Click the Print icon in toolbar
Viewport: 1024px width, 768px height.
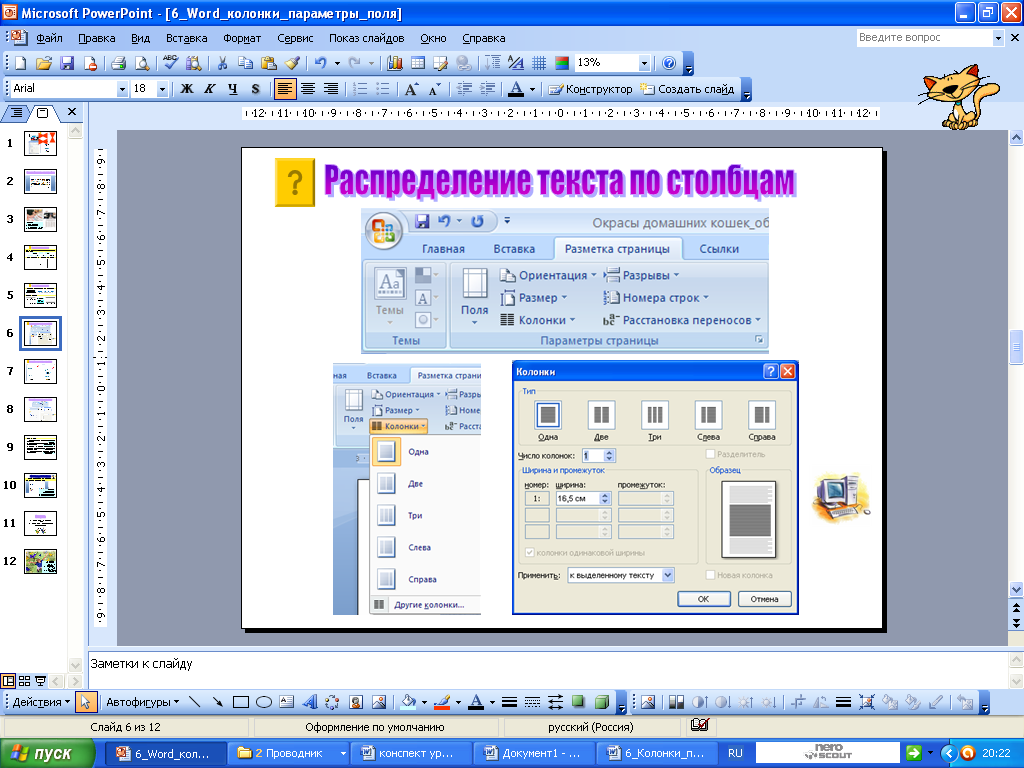(x=118, y=63)
